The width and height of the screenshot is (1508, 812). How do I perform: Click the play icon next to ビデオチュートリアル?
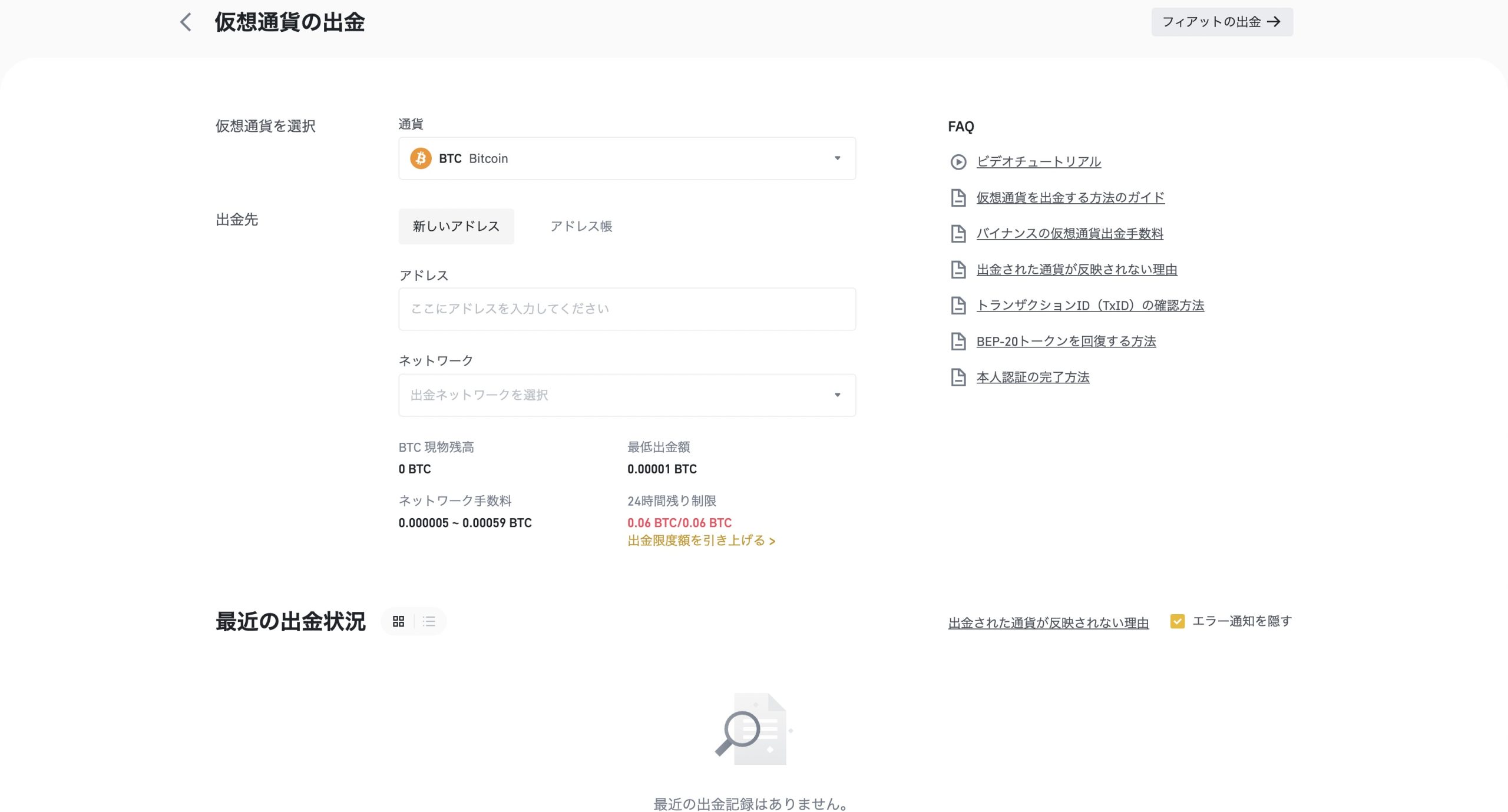pos(958,161)
